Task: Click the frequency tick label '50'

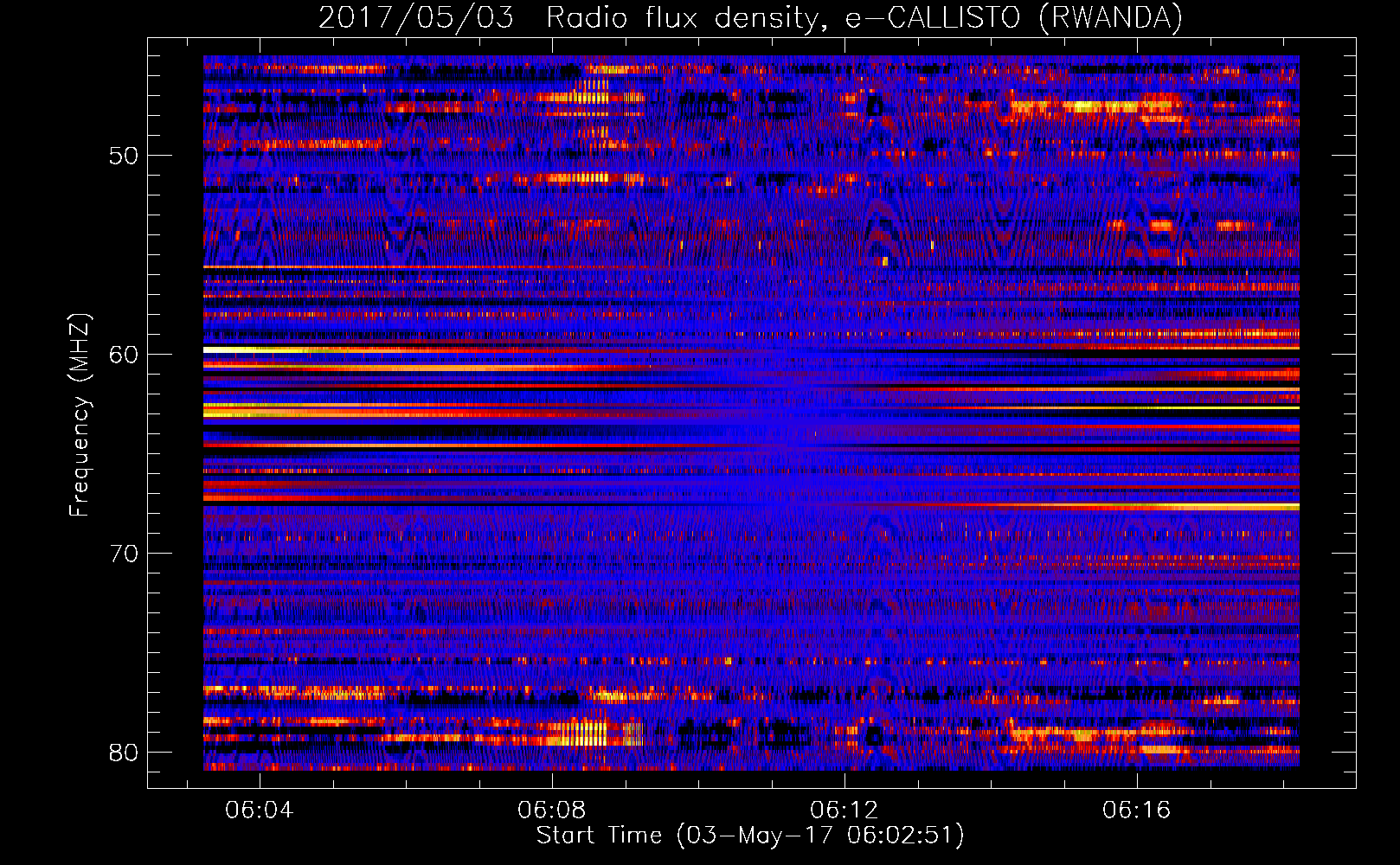Action: (125, 156)
